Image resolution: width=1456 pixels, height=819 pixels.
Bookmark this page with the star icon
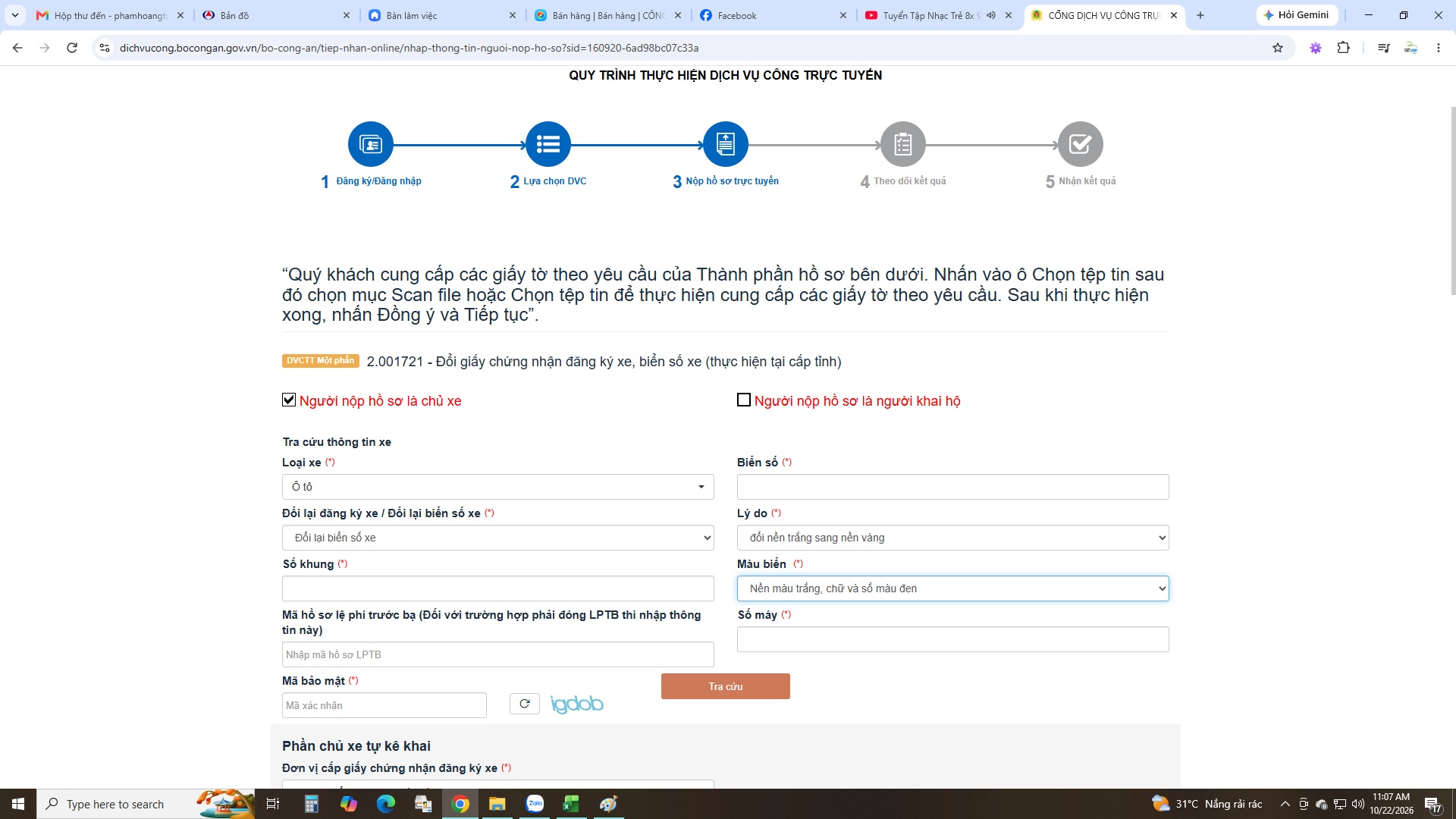1278,48
